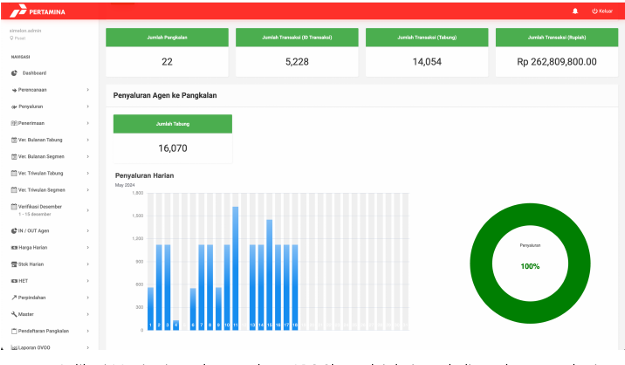Click the 100% donut label

[530, 266]
